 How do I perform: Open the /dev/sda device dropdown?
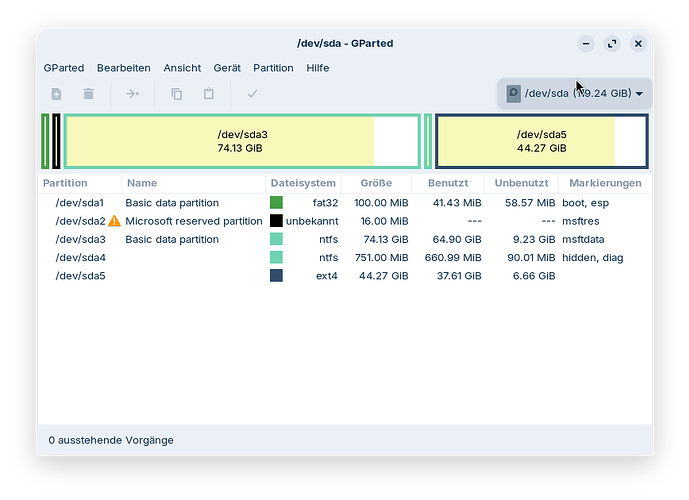[574, 94]
